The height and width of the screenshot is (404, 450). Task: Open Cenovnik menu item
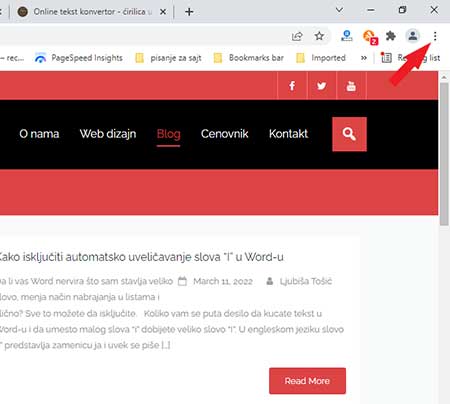[x=224, y=134]
